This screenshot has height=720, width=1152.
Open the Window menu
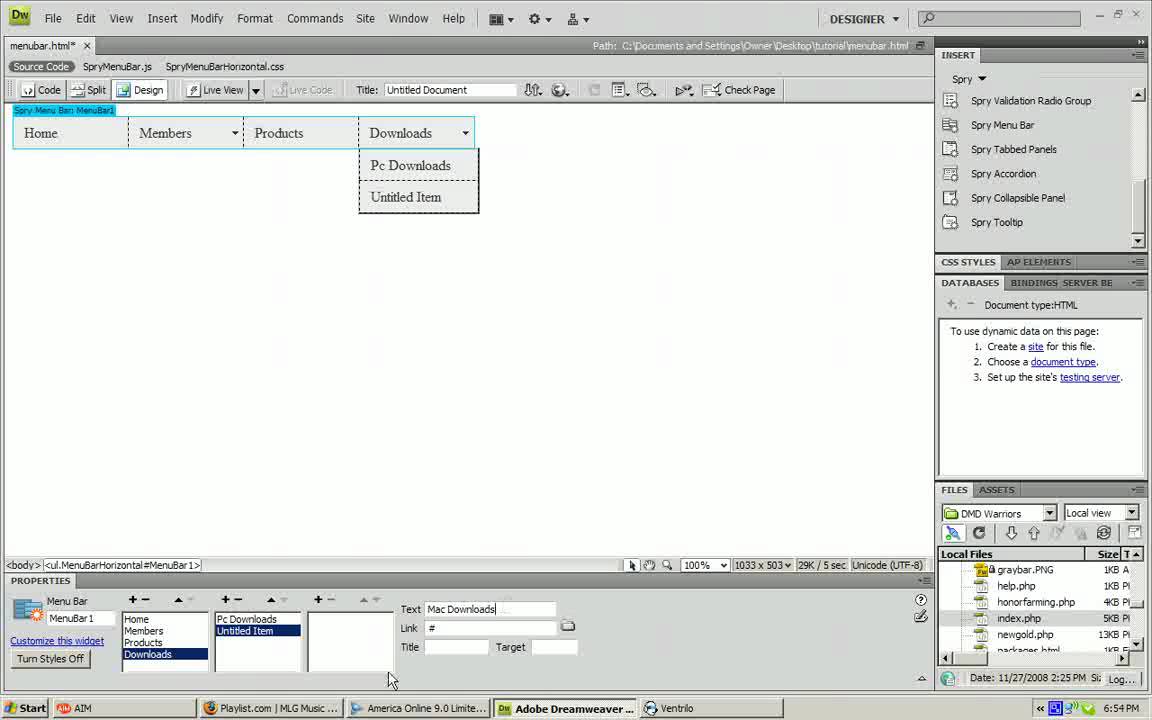tap(408, 18)
